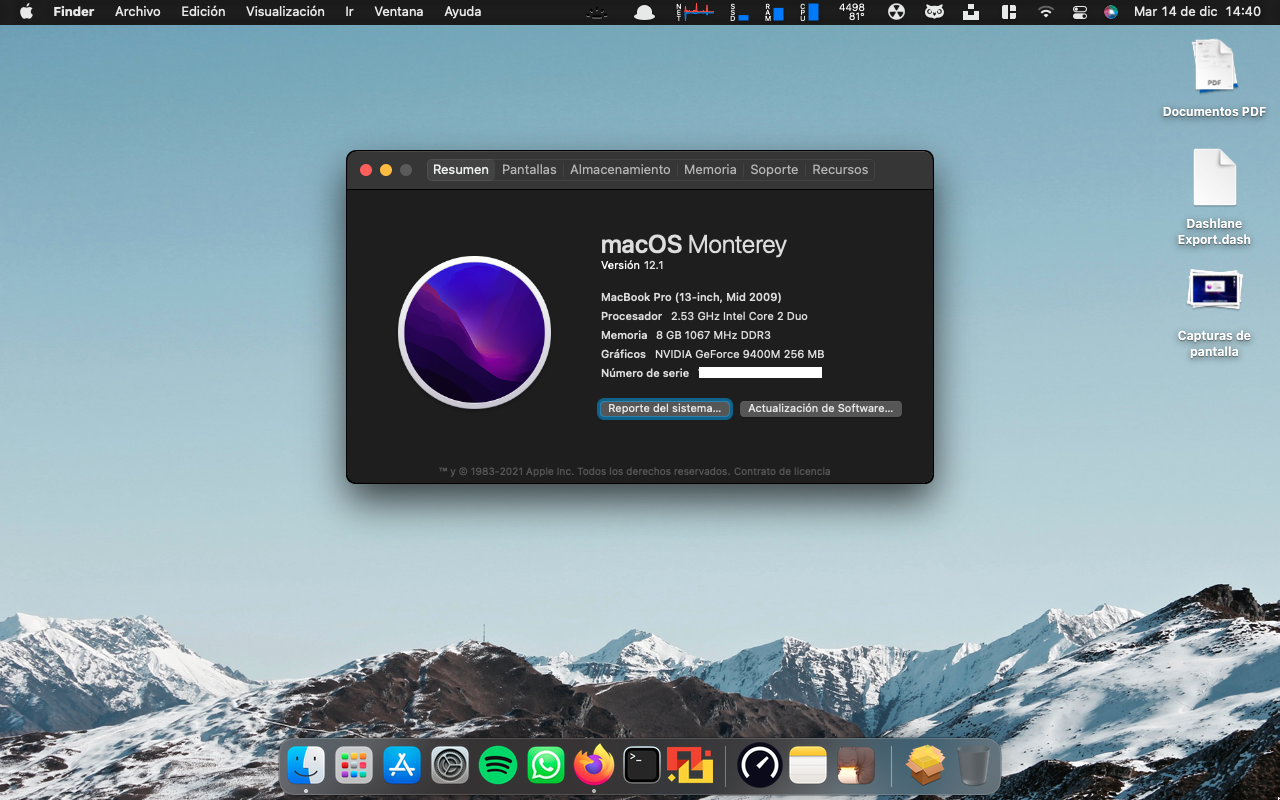Launch Firefox from the Dock
Screen dimensions: 1280x800
594,766
